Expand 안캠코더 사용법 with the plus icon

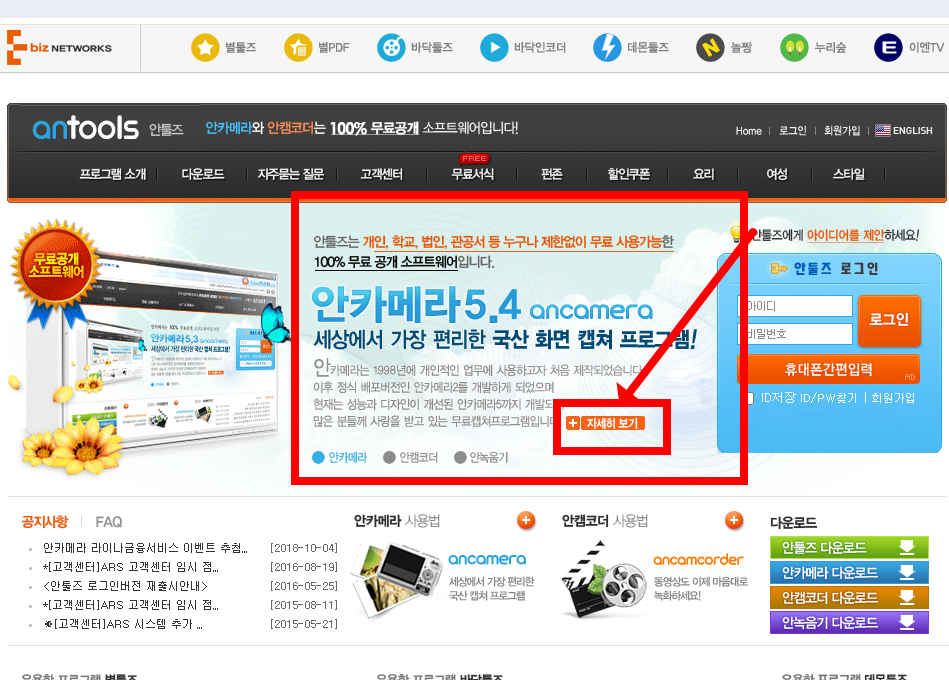734,521
